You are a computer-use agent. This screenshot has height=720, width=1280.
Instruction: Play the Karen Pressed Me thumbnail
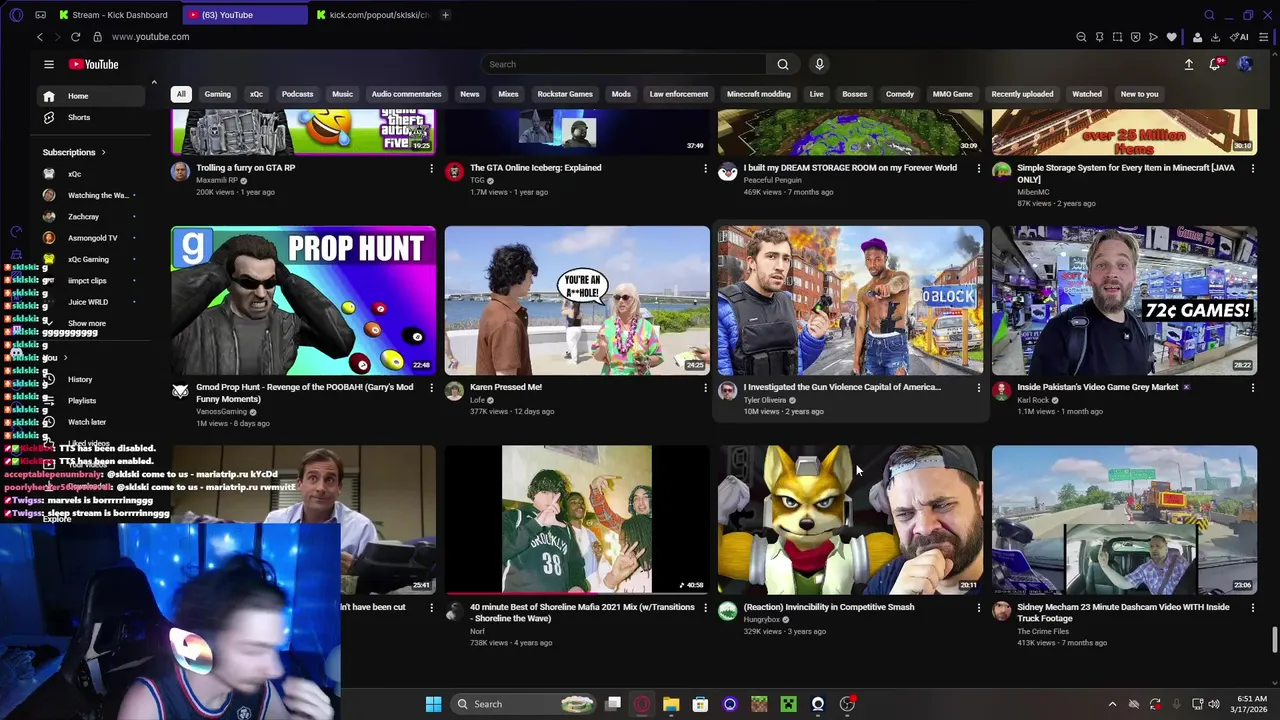577,300
